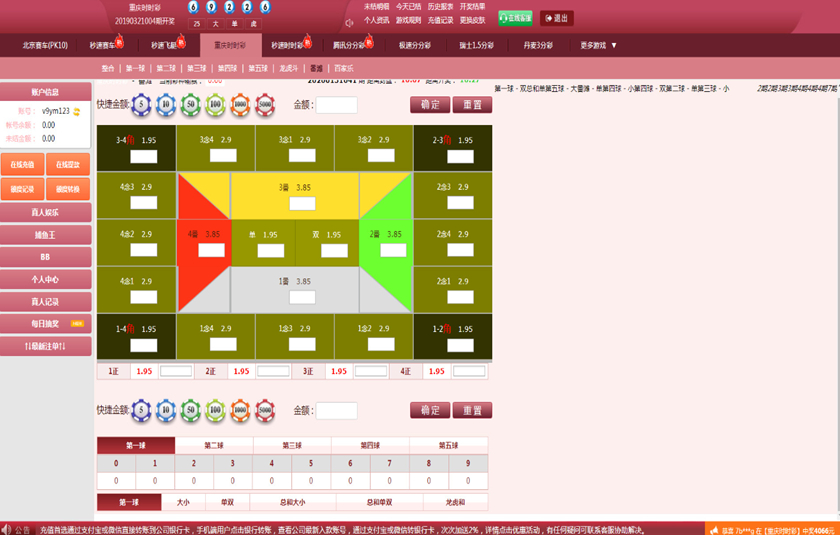Click refresh icon beside username v9ym123
This screenshot has height=535, width=840.
point(76,111)
